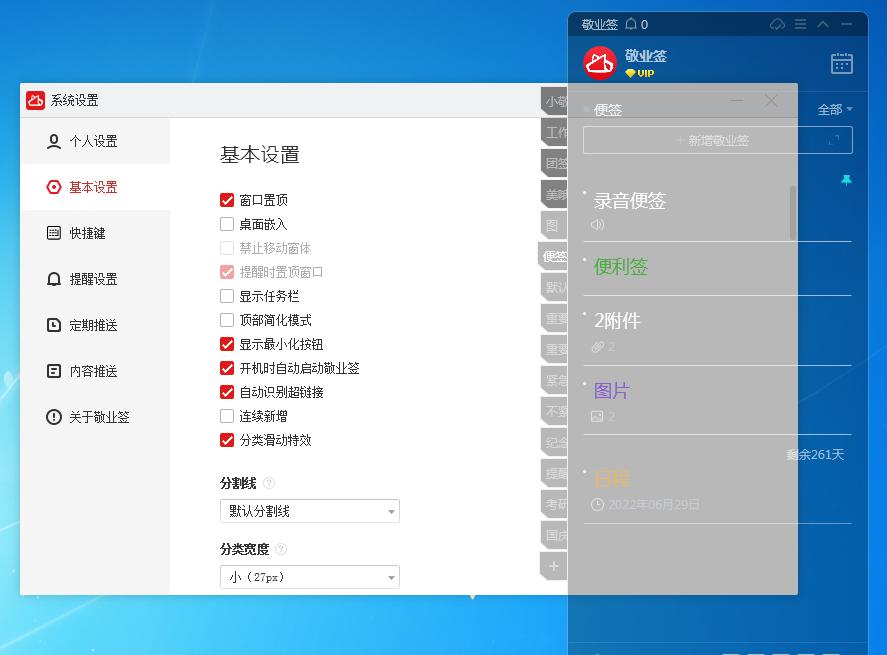Collapse 敬业签 window with the up-chevron icon
This screenshot has height=655, width=887.
[823, 24]
